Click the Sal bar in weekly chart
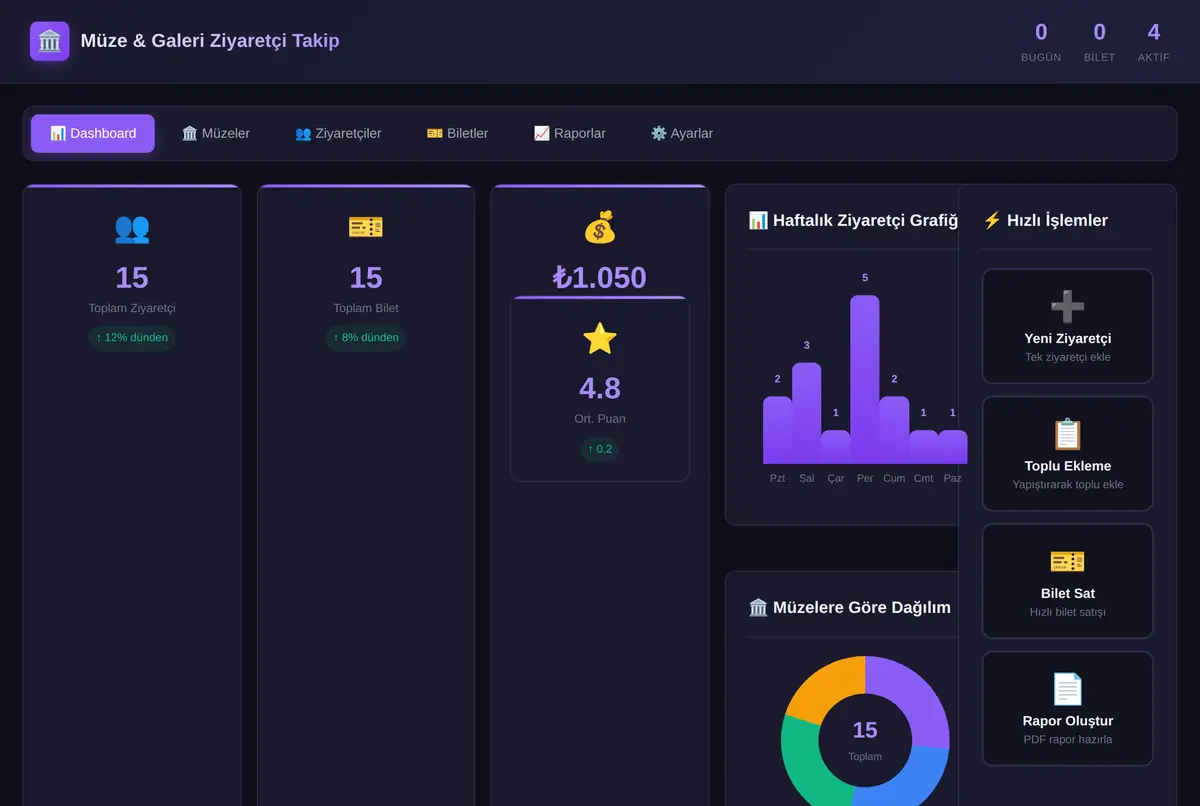 tap(807, 413)
